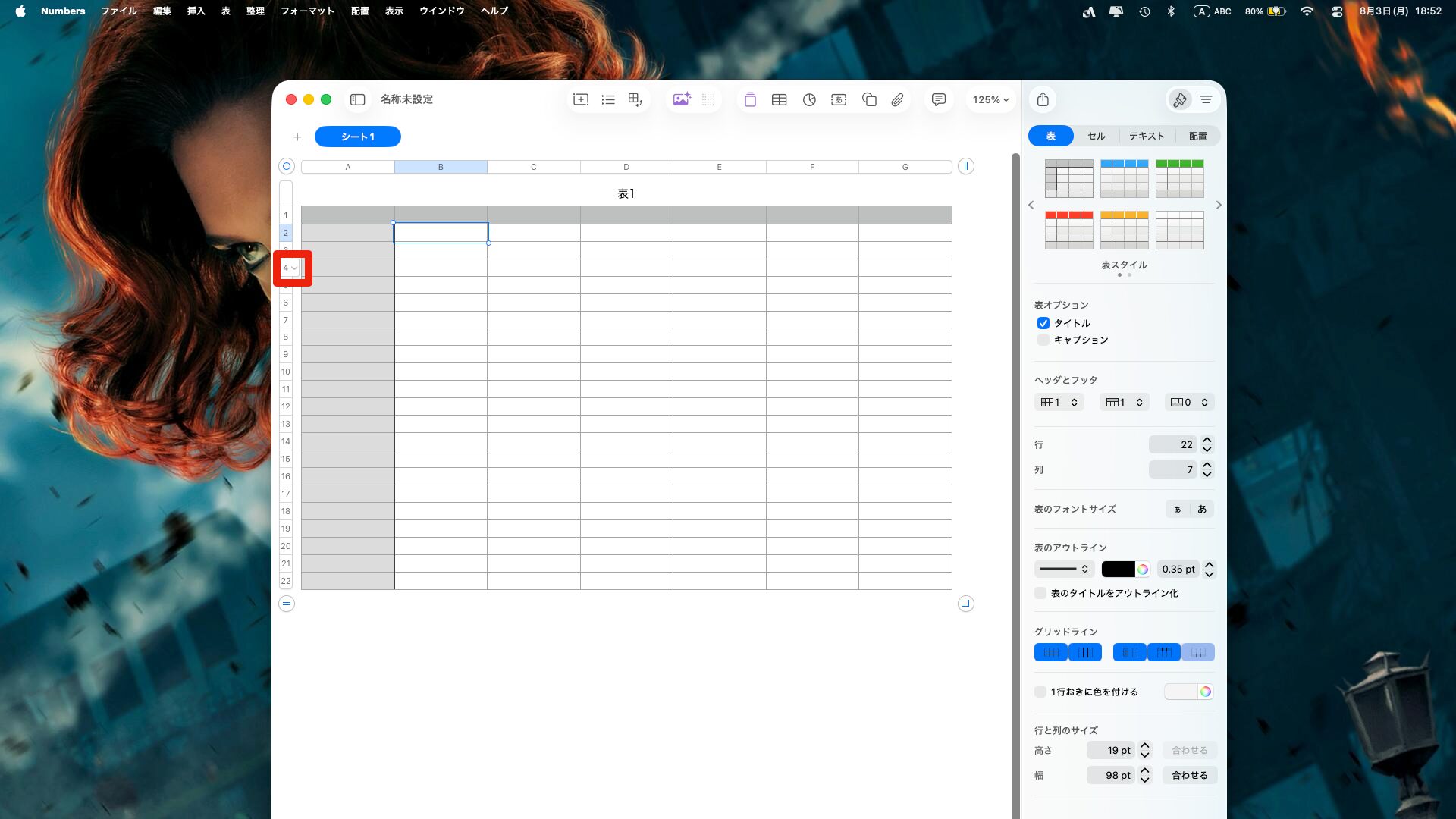
Task: Toggle footer row gridlines
Action: [1198, 652]
